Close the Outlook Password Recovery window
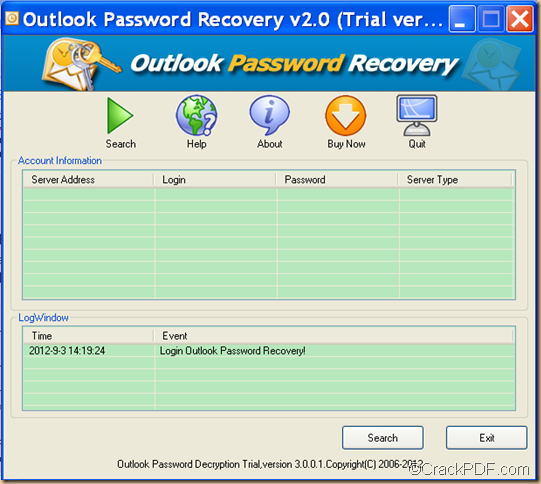541x484 pixels. tap(520, 19)
